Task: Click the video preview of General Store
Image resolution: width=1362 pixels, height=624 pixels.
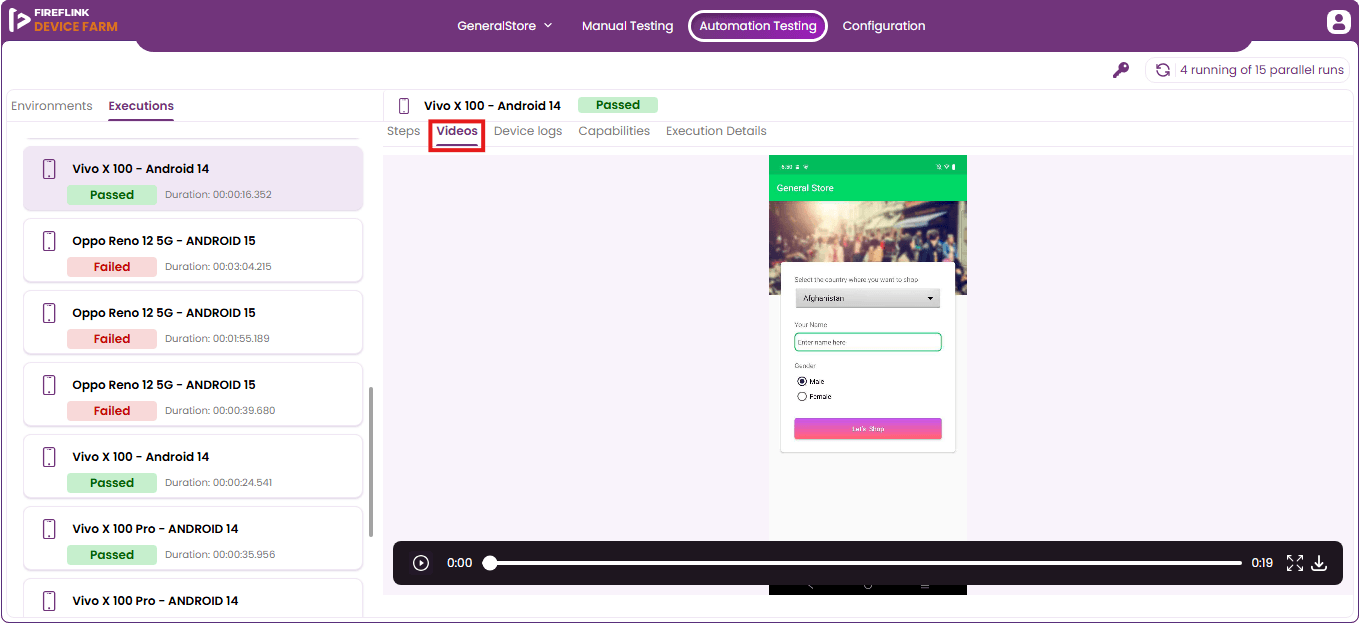Action: (x=868, y=375)
